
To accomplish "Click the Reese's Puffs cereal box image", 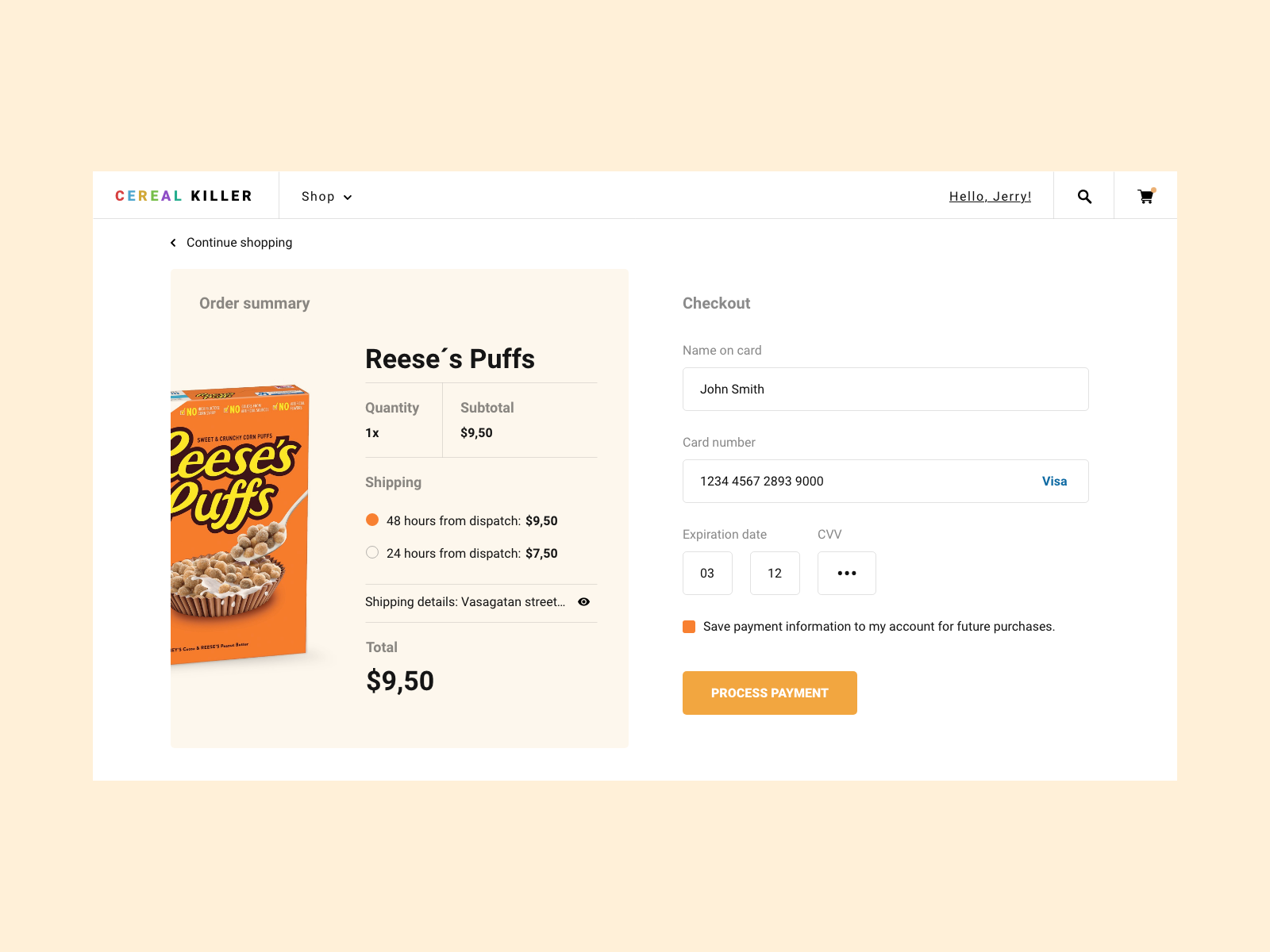I will 239,524.
